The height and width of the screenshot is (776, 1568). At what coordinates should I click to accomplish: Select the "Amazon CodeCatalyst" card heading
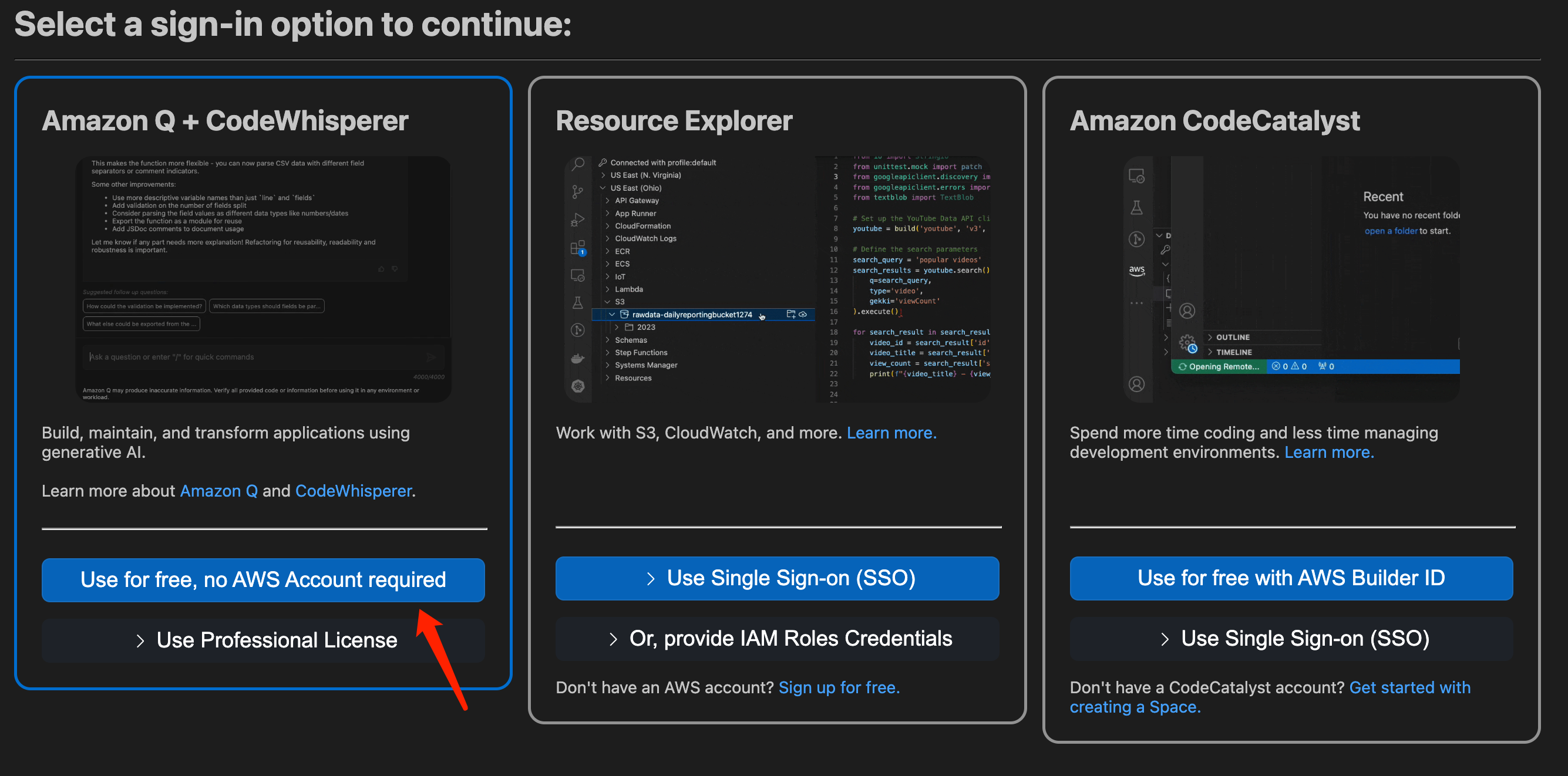point(1214,120)
